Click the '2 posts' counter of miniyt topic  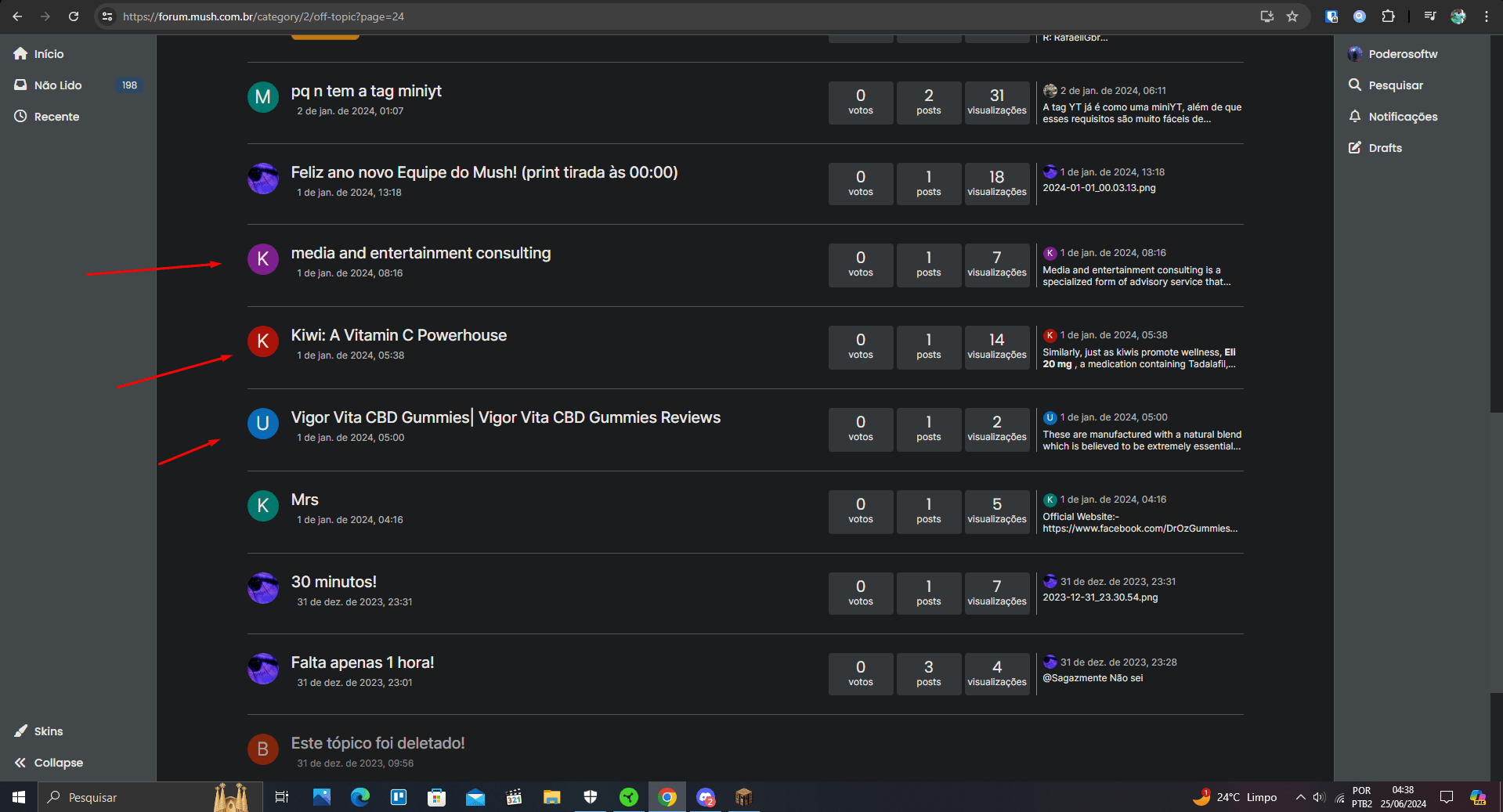(x=929, y=103)
